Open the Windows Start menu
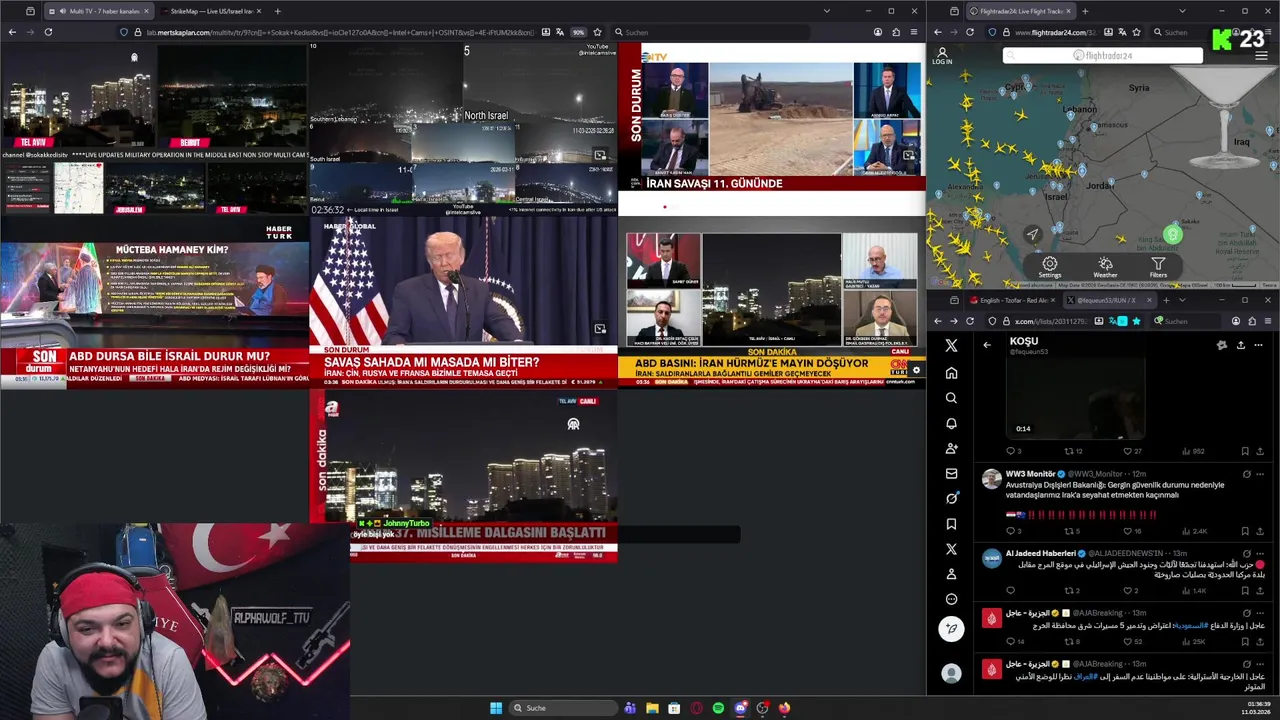 coord(496,708)
